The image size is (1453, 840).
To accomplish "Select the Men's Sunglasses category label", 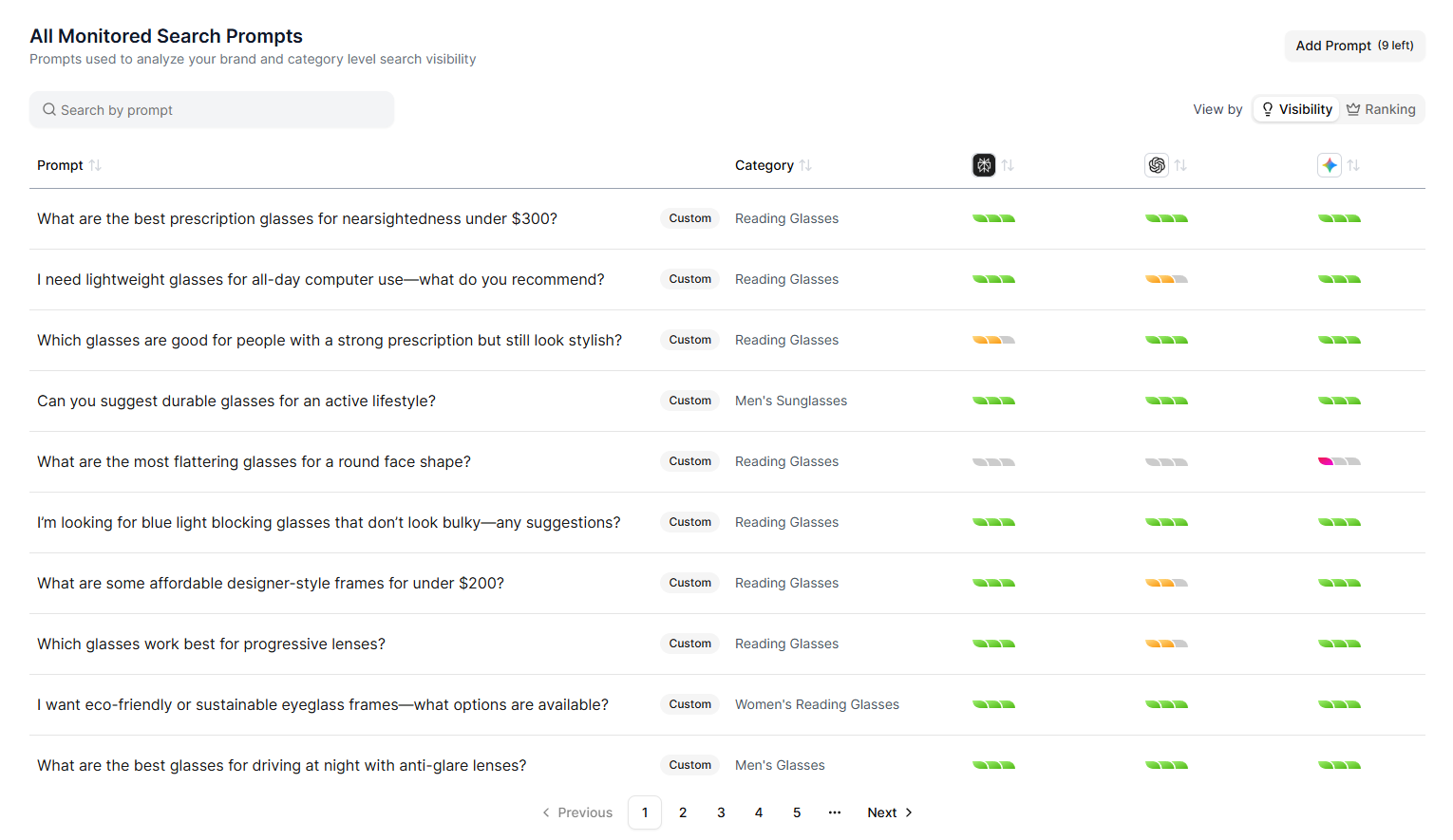I will pyautogui.click(x=790, y=401).
